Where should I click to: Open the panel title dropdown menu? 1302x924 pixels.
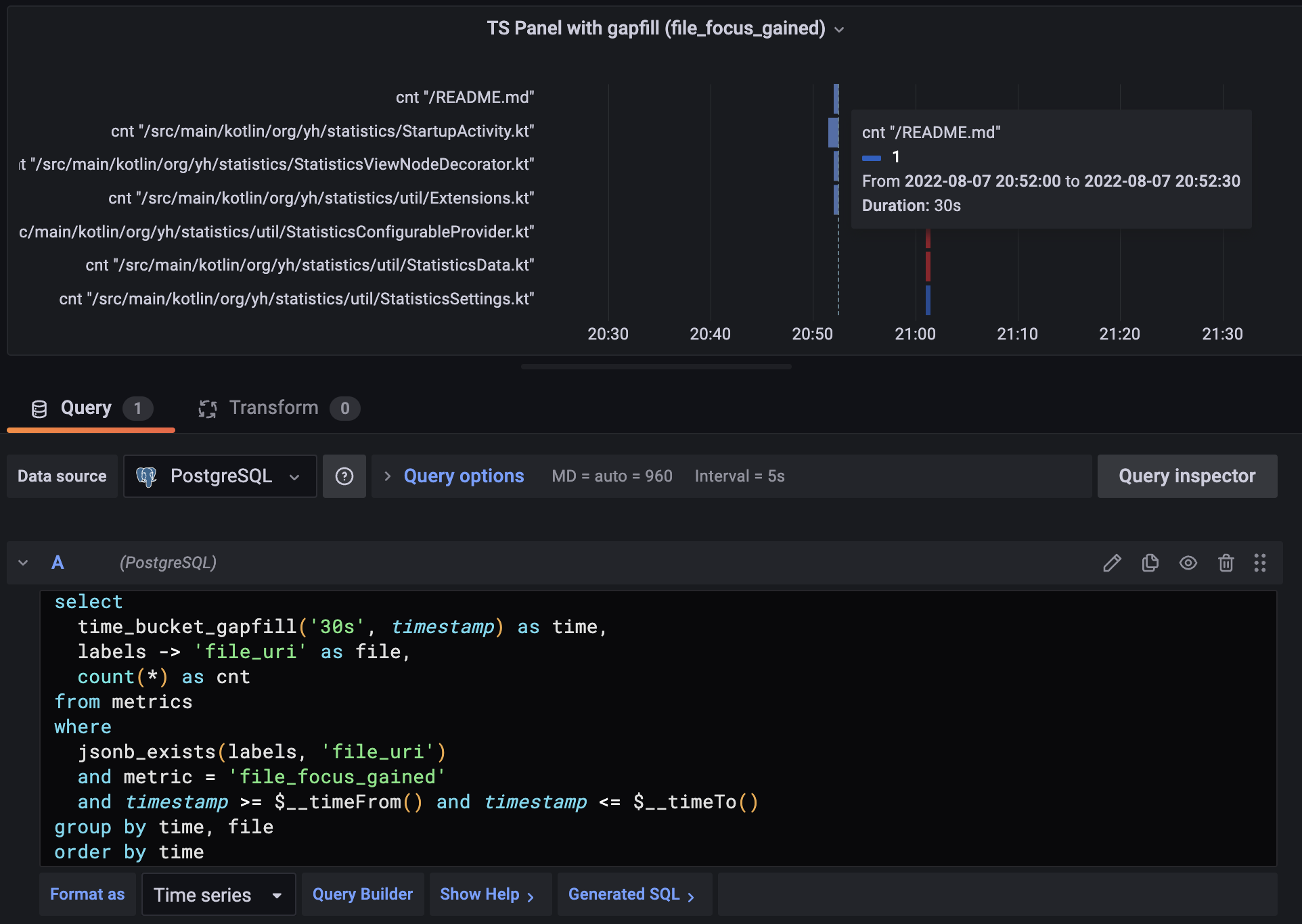[839, 30]
